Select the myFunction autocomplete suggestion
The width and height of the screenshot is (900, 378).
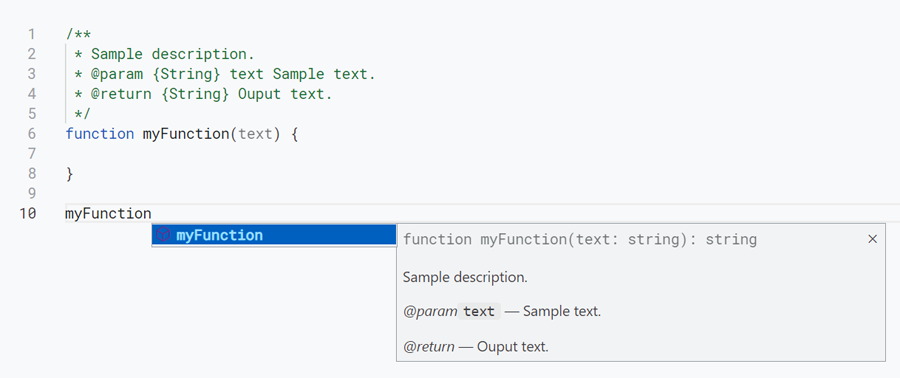pyautogui.click(x=274, y=235)
